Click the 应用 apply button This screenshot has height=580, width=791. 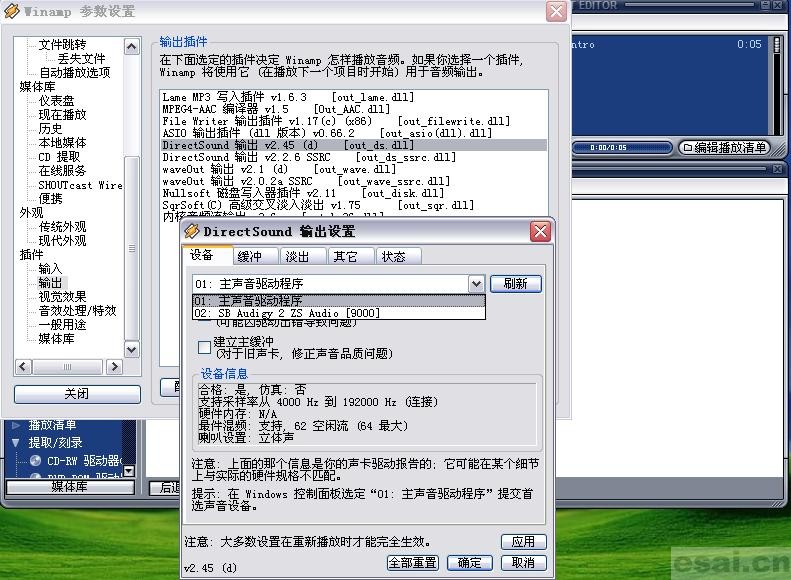pyautogui.click(x=523, y=541)
